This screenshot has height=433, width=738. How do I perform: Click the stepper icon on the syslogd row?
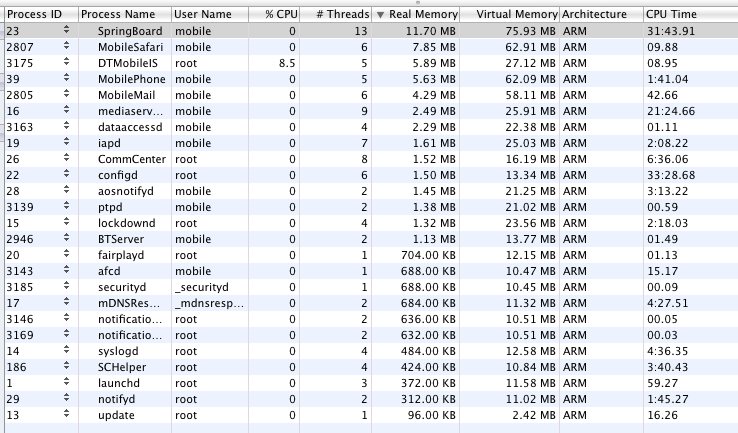click(x=66, y=350)
